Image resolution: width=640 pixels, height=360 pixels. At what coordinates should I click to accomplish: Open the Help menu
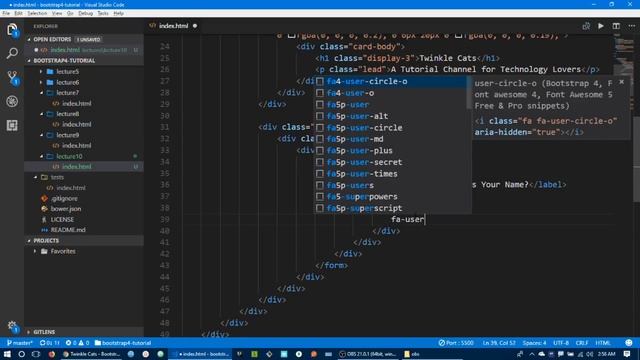tap(118, 13)
